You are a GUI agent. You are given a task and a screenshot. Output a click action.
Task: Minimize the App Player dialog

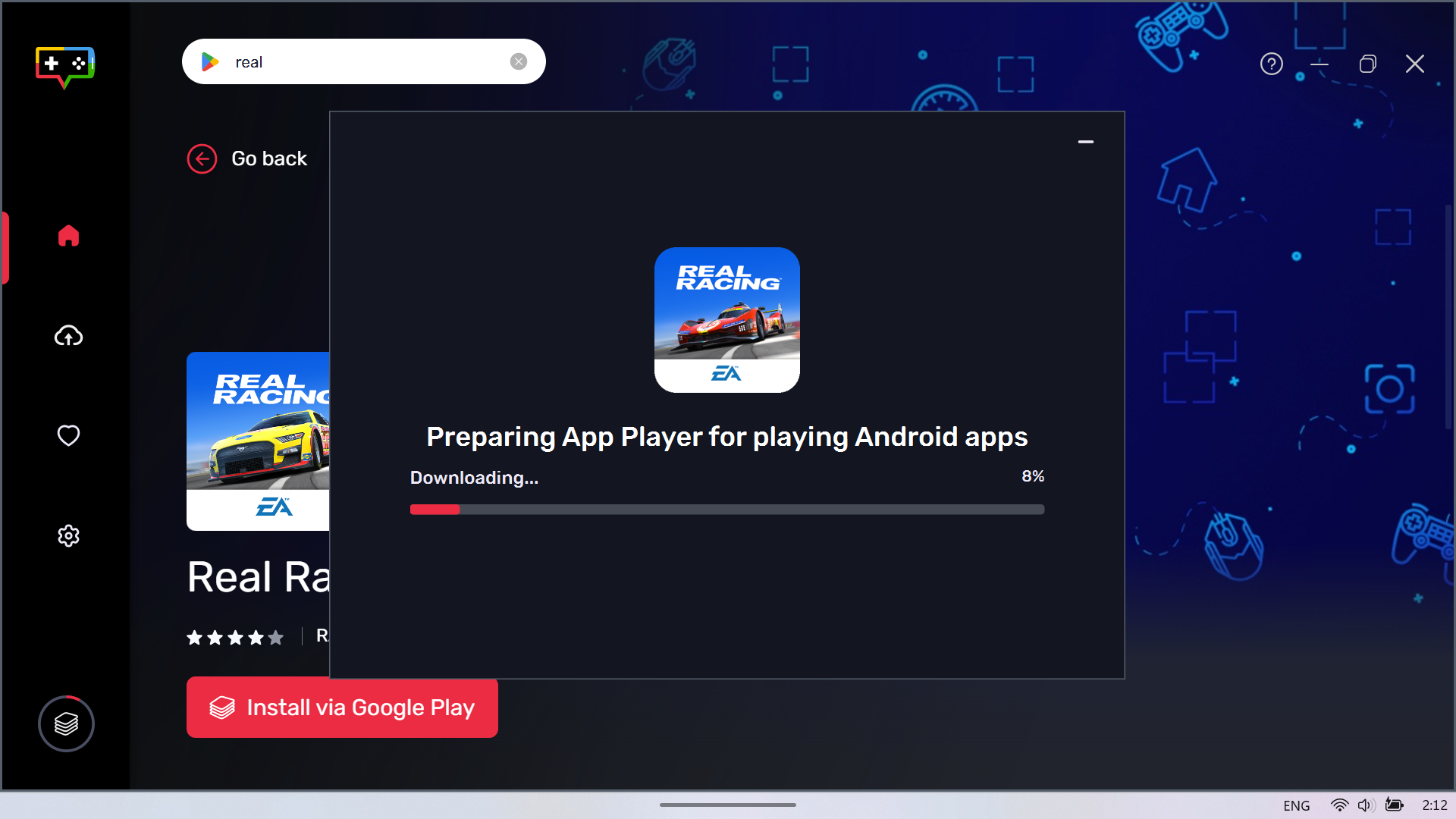[1086, 142]
